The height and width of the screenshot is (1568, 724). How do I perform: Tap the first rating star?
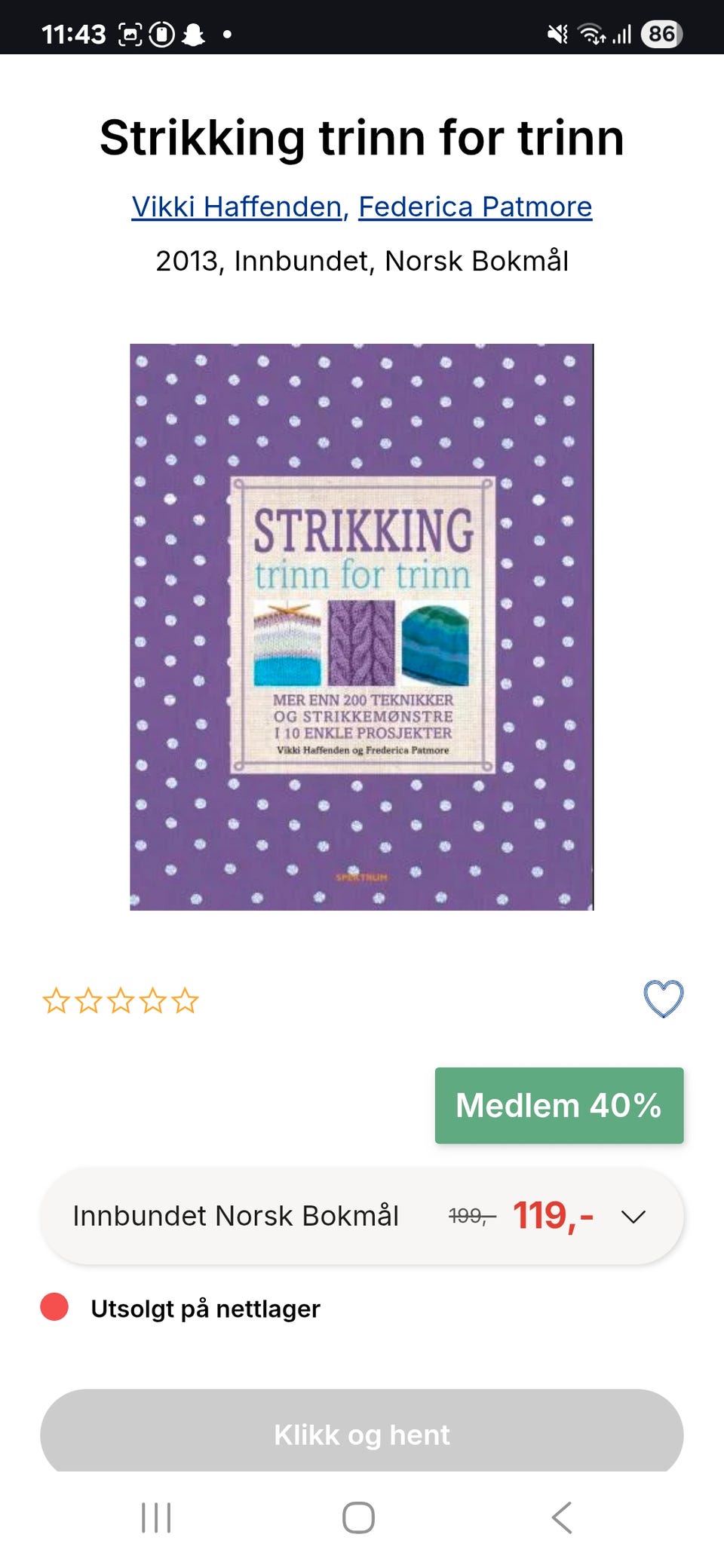point(56,1001)
